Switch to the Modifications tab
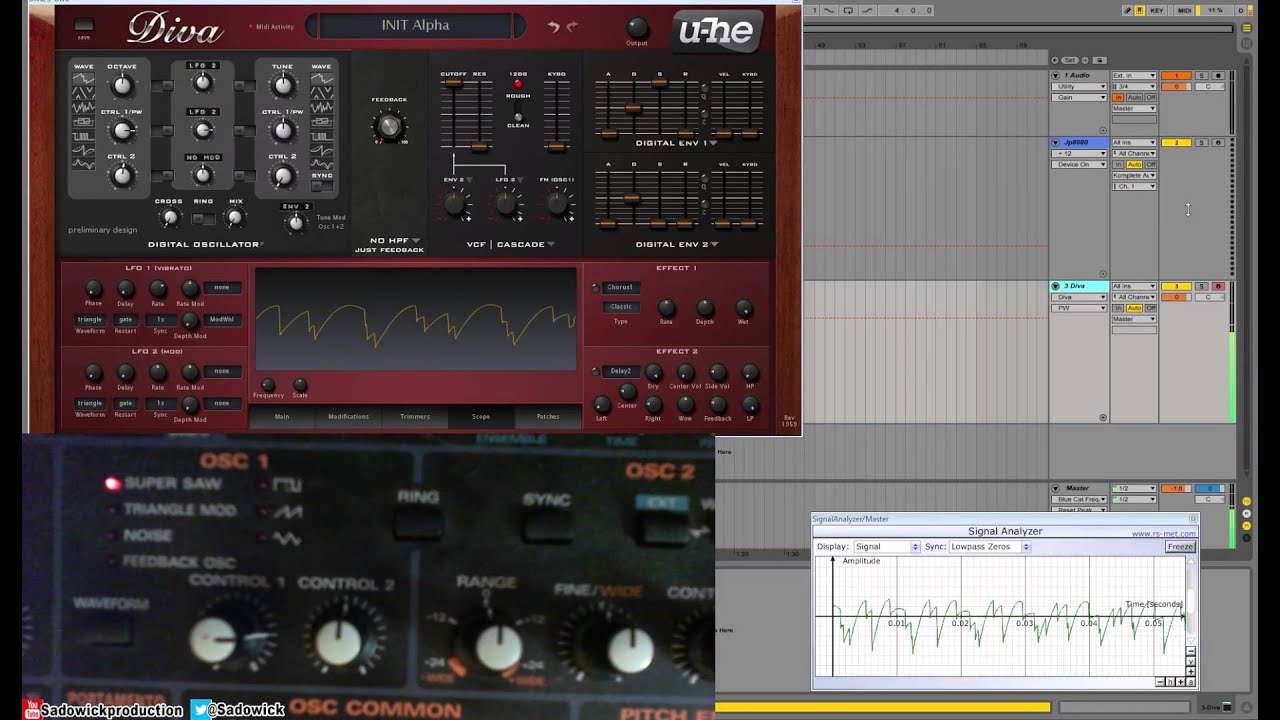Screen dimensions: 1280x720 point(348,416)
